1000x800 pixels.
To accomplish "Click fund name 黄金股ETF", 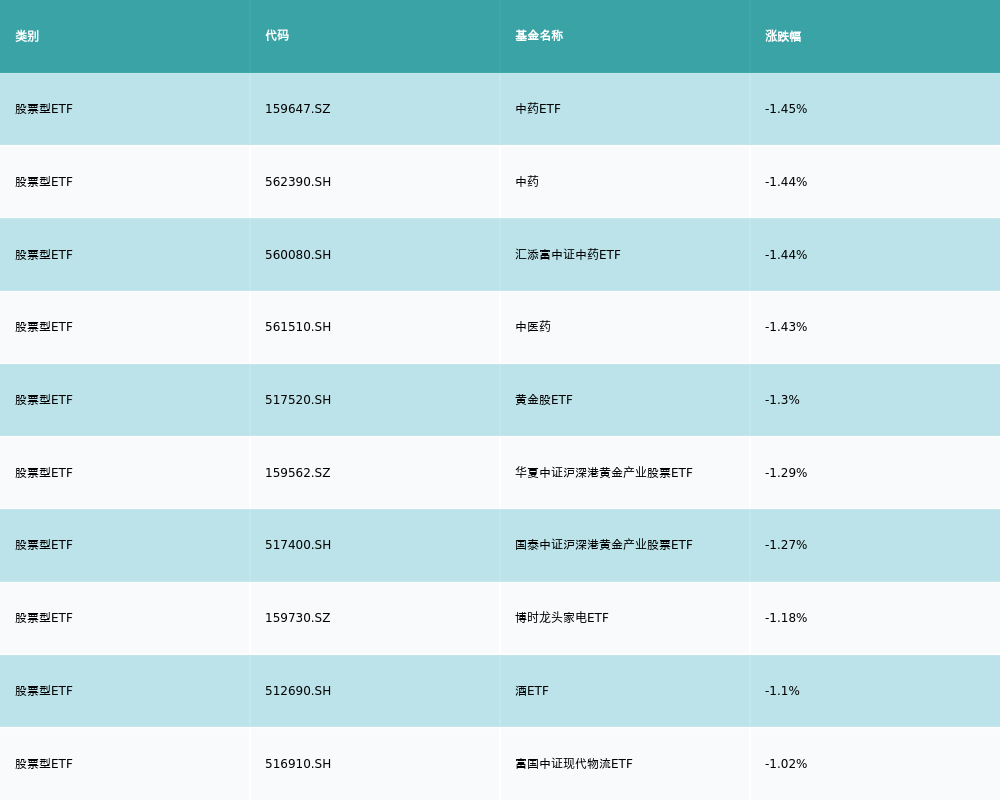I will coord(543,400).
